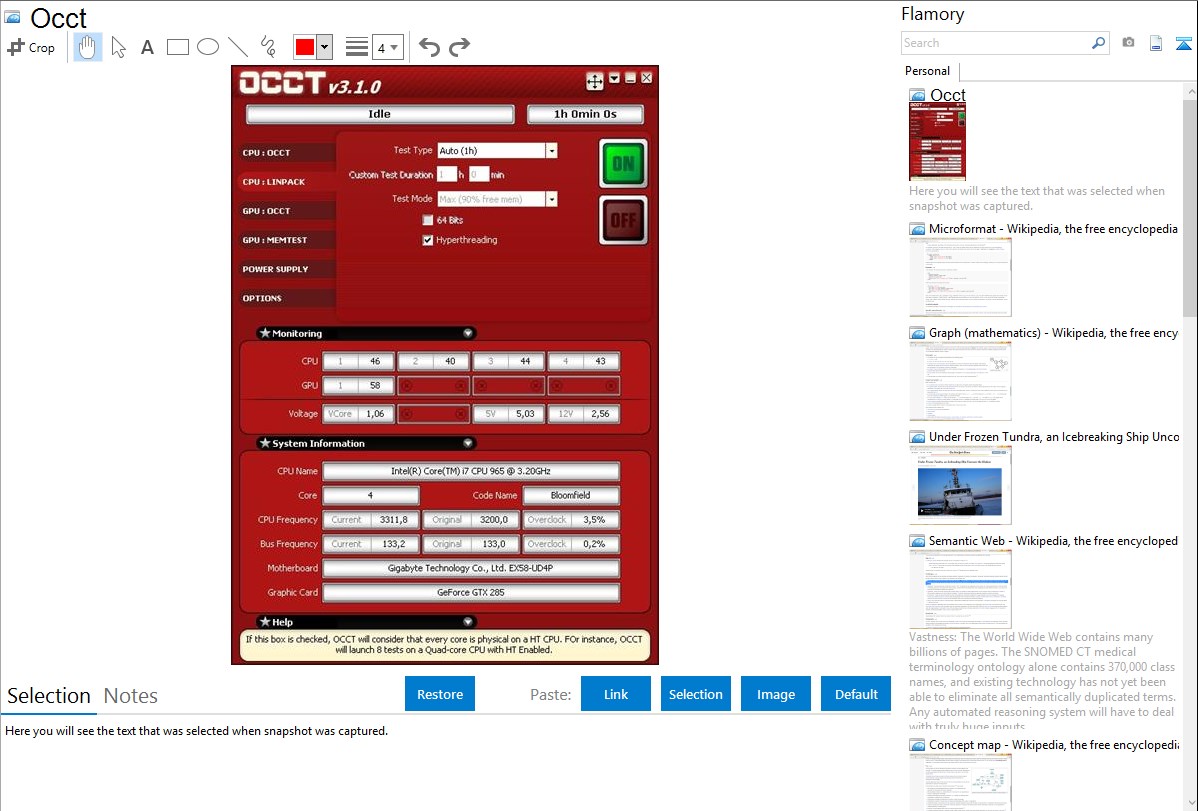Select the arrow pointer tool

pos(118,47)
